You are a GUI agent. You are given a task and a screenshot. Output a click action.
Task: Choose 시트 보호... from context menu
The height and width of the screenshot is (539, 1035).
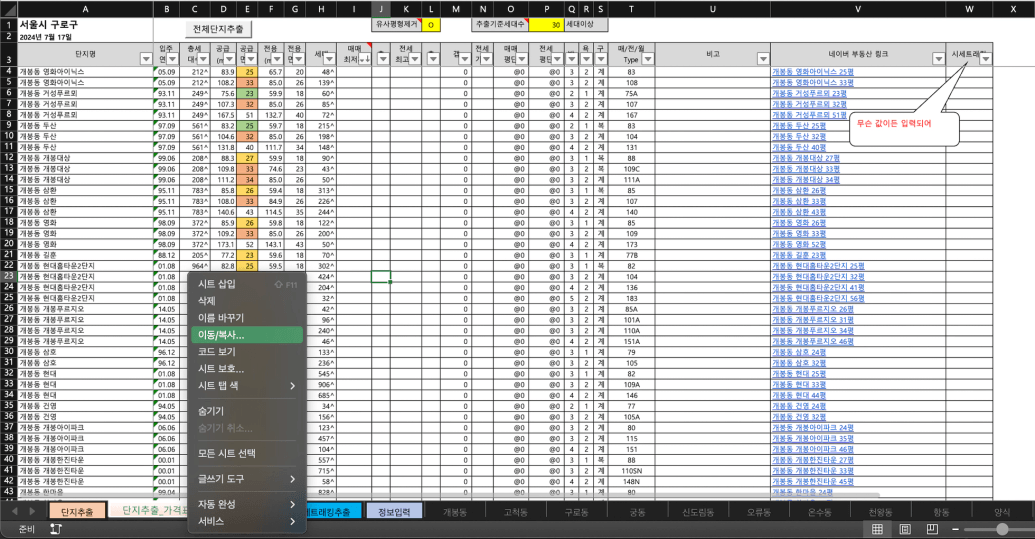245,368
